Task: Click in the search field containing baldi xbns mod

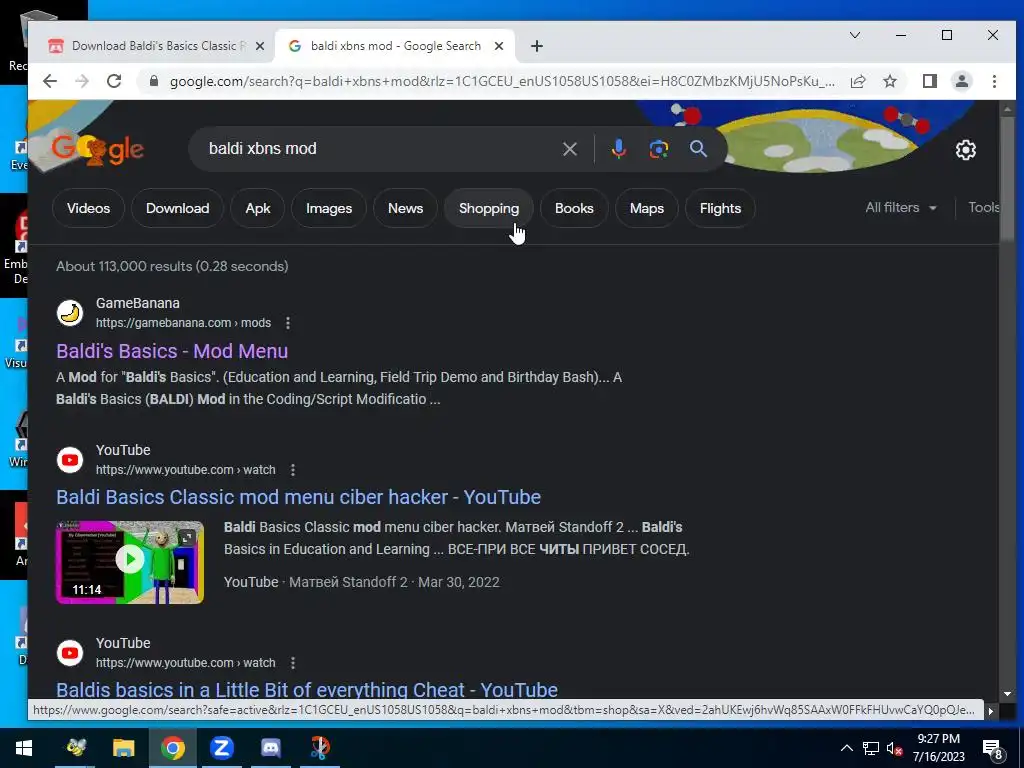Action: click(379, 149)
